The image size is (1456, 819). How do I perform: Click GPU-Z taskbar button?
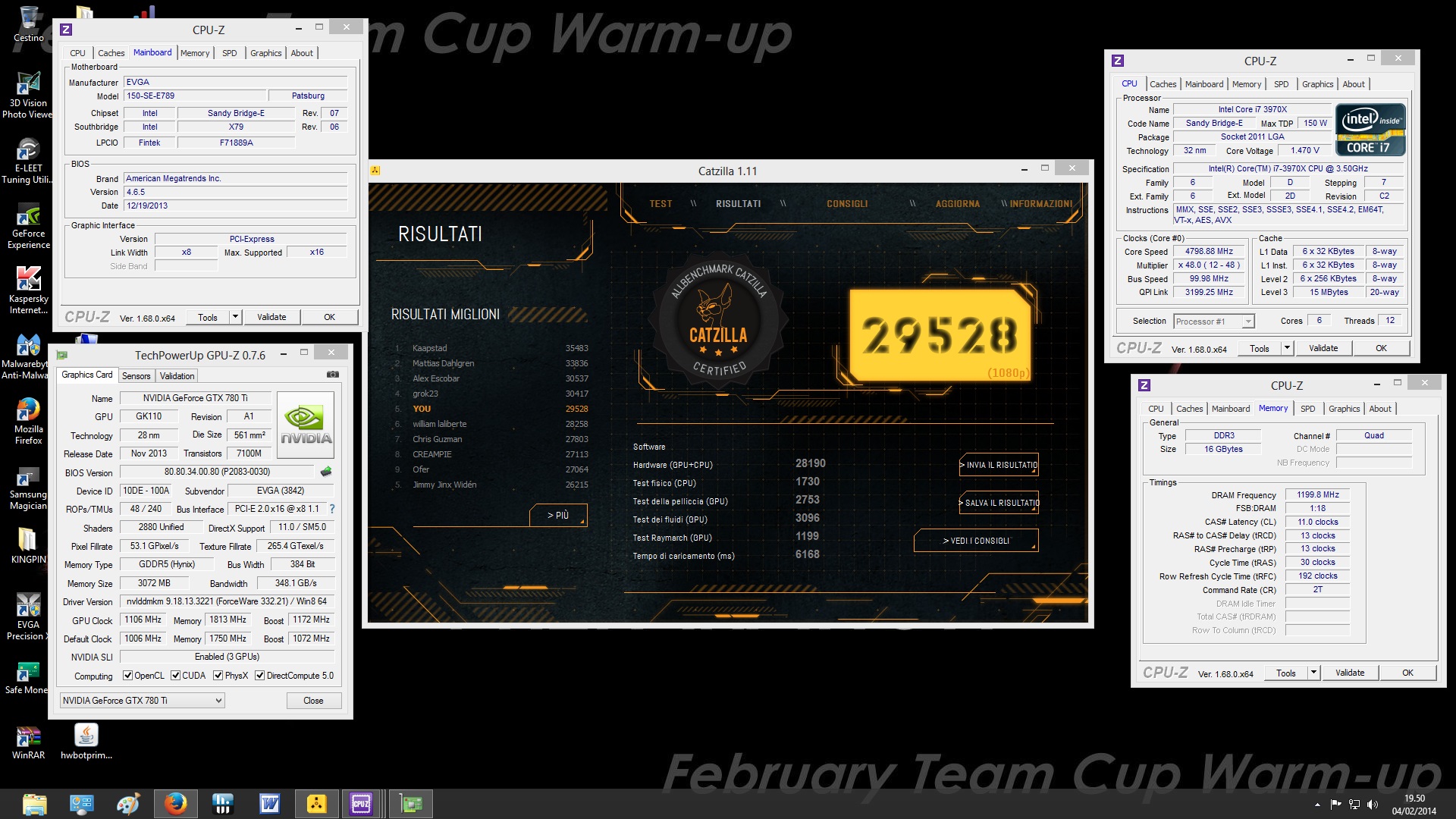point(410,804)
